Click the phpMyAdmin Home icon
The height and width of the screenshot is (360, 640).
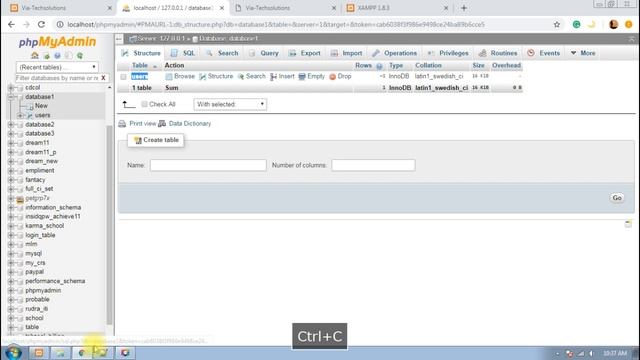tap(35, 55)
